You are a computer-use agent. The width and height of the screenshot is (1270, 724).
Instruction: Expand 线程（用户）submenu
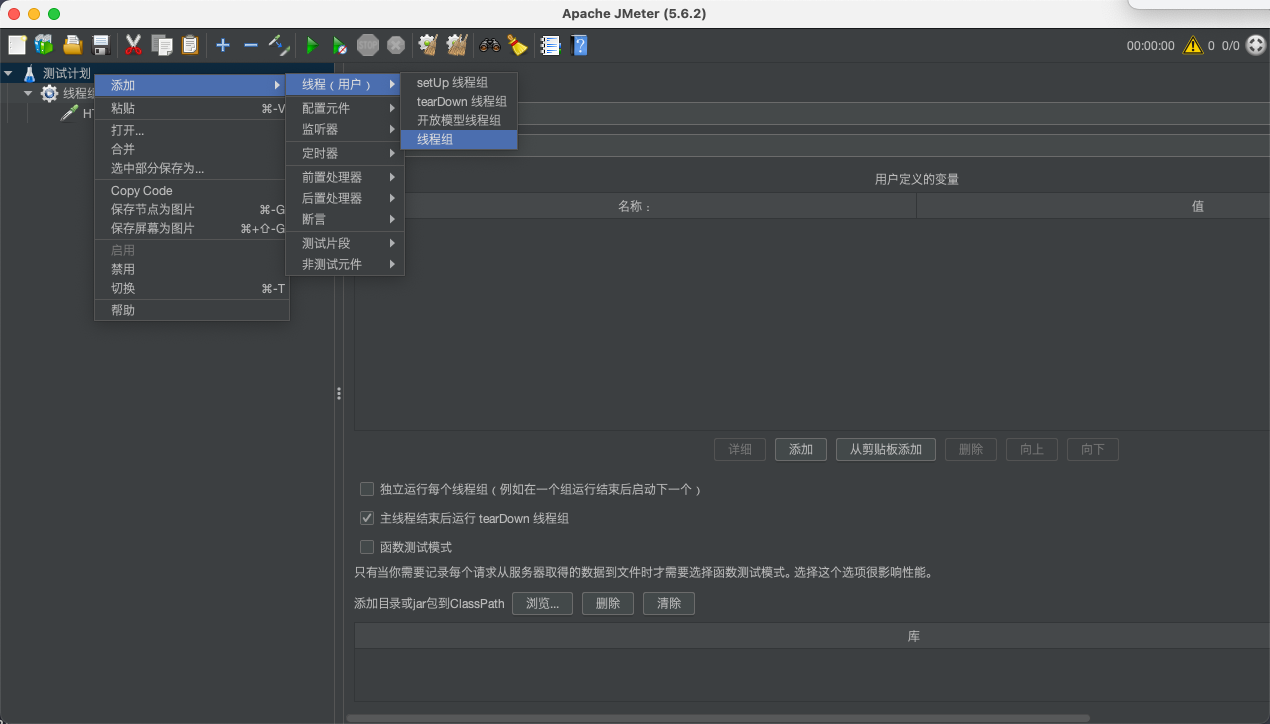tap(344, 85)
